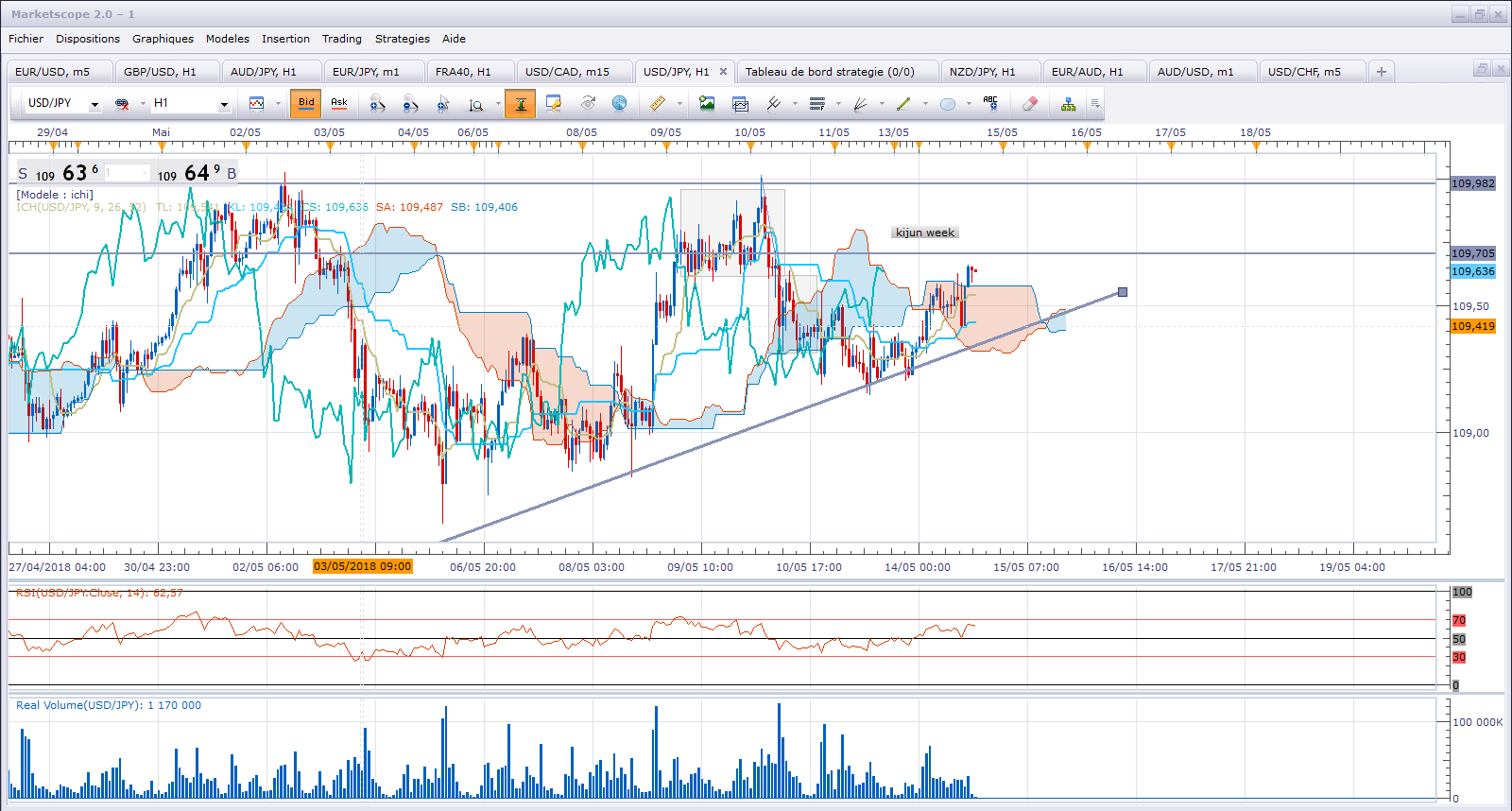Click the zoom in magnifier icon
The width and height of the screenshot is (1512, 811).
tap(377, 104)
